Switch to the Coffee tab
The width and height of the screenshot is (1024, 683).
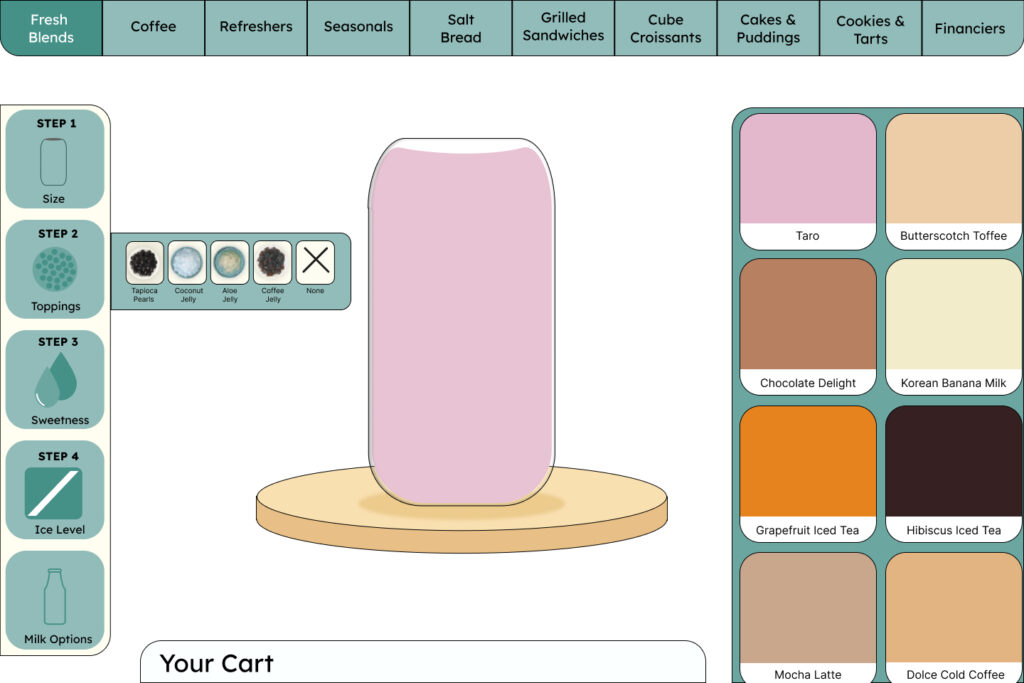(x=153, y=27)
